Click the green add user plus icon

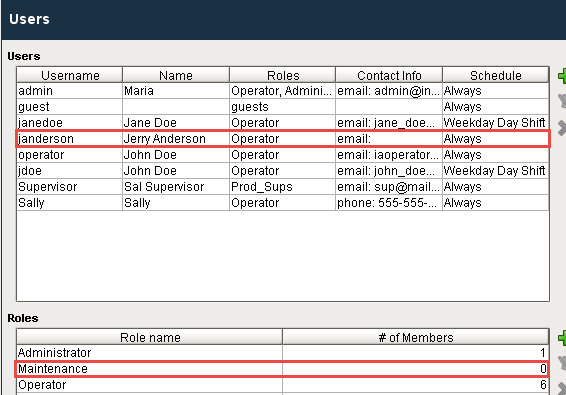pos(562,76)
